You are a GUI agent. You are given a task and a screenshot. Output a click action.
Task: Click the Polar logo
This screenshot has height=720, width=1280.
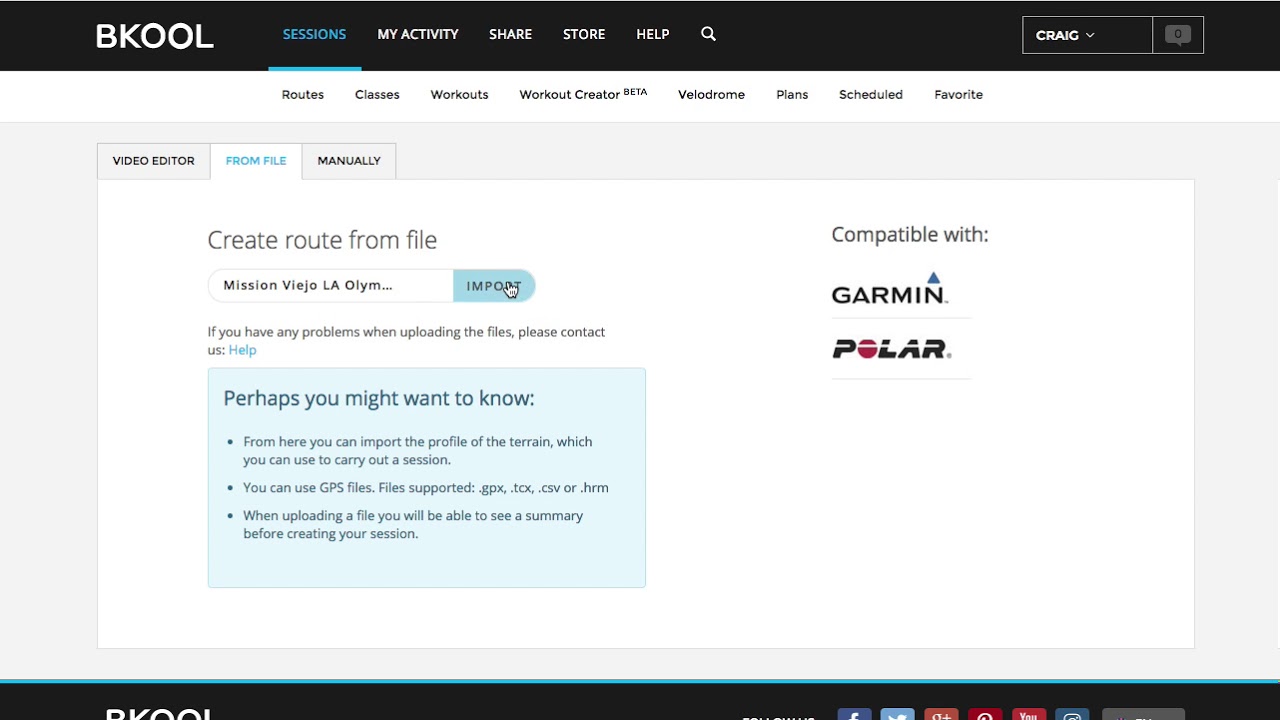tap(891, 348)
